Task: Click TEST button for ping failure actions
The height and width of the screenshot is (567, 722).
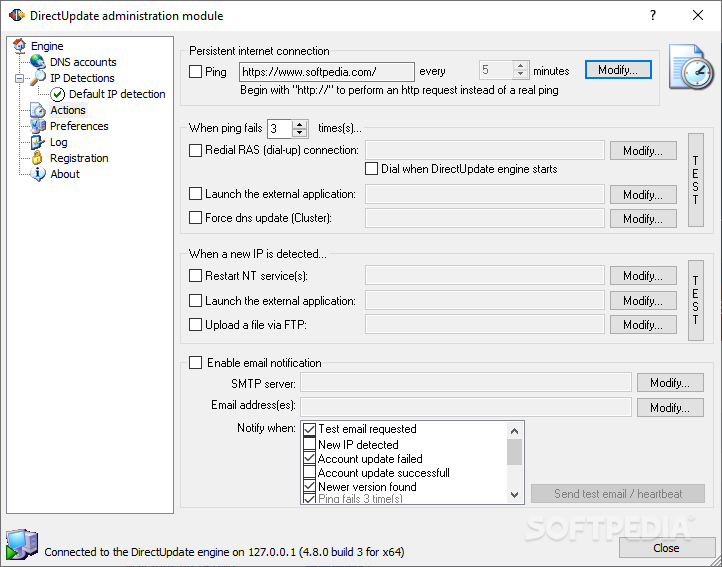Action: pos(696,180)
